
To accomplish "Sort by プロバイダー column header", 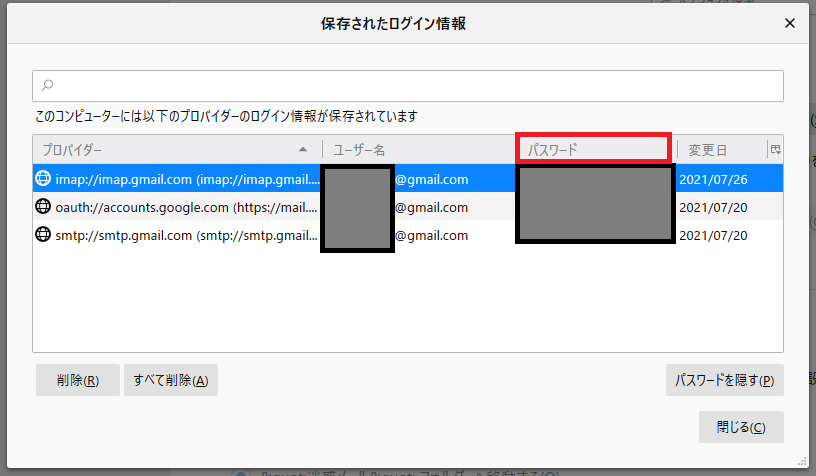I will pyautogui.click(x=177, y=150).
